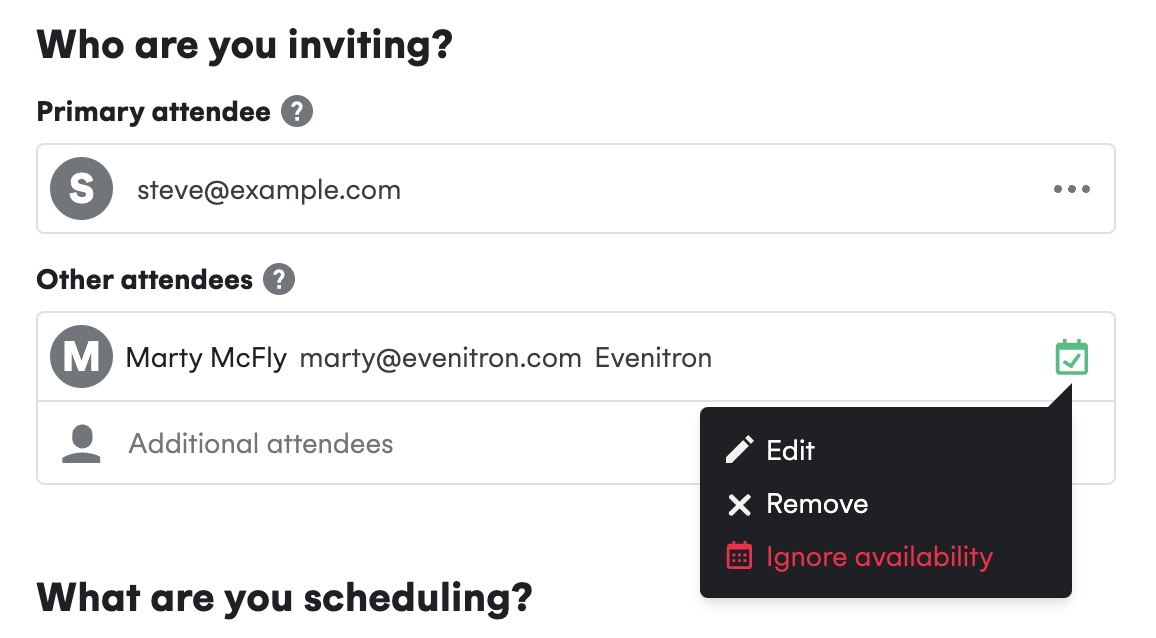Select Edit in the attendee context menu
The height and width of the screenshot is (638, 1156).
(790, 450)
